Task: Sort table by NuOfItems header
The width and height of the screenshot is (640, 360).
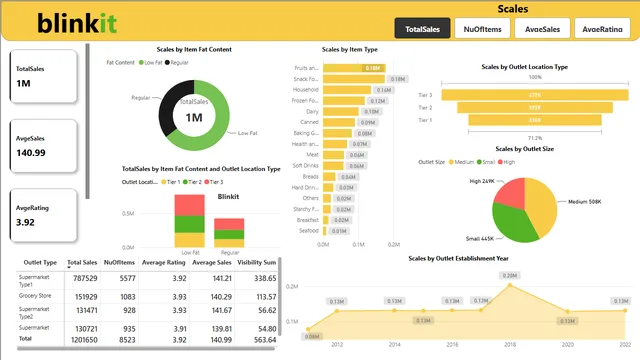Action: click(x=119, y=262)
